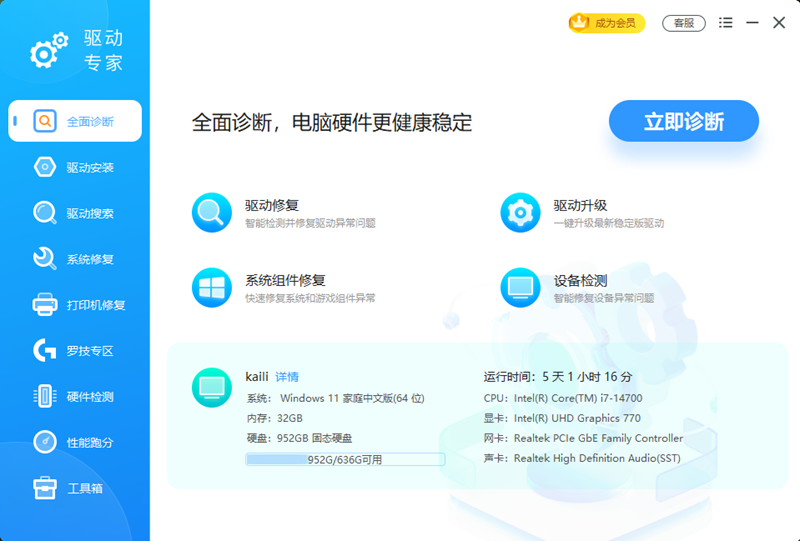
Task: Open the 驱动安装 sidebar item
Action: click(x=76, y=167)
